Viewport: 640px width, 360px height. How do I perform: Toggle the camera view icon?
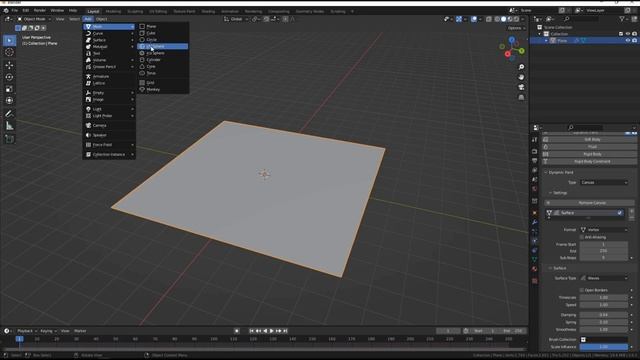pyautogui.click(x=521, y=87)
